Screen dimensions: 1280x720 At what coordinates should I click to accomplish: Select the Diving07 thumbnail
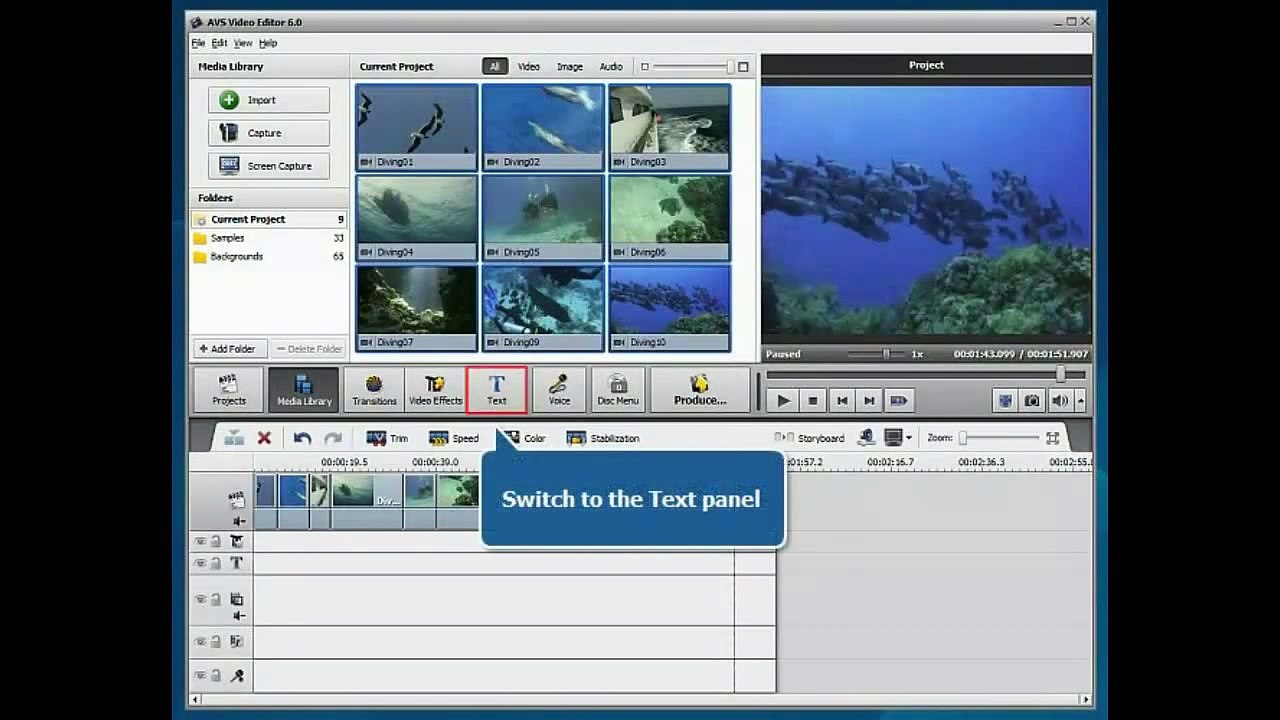[417, 308]
